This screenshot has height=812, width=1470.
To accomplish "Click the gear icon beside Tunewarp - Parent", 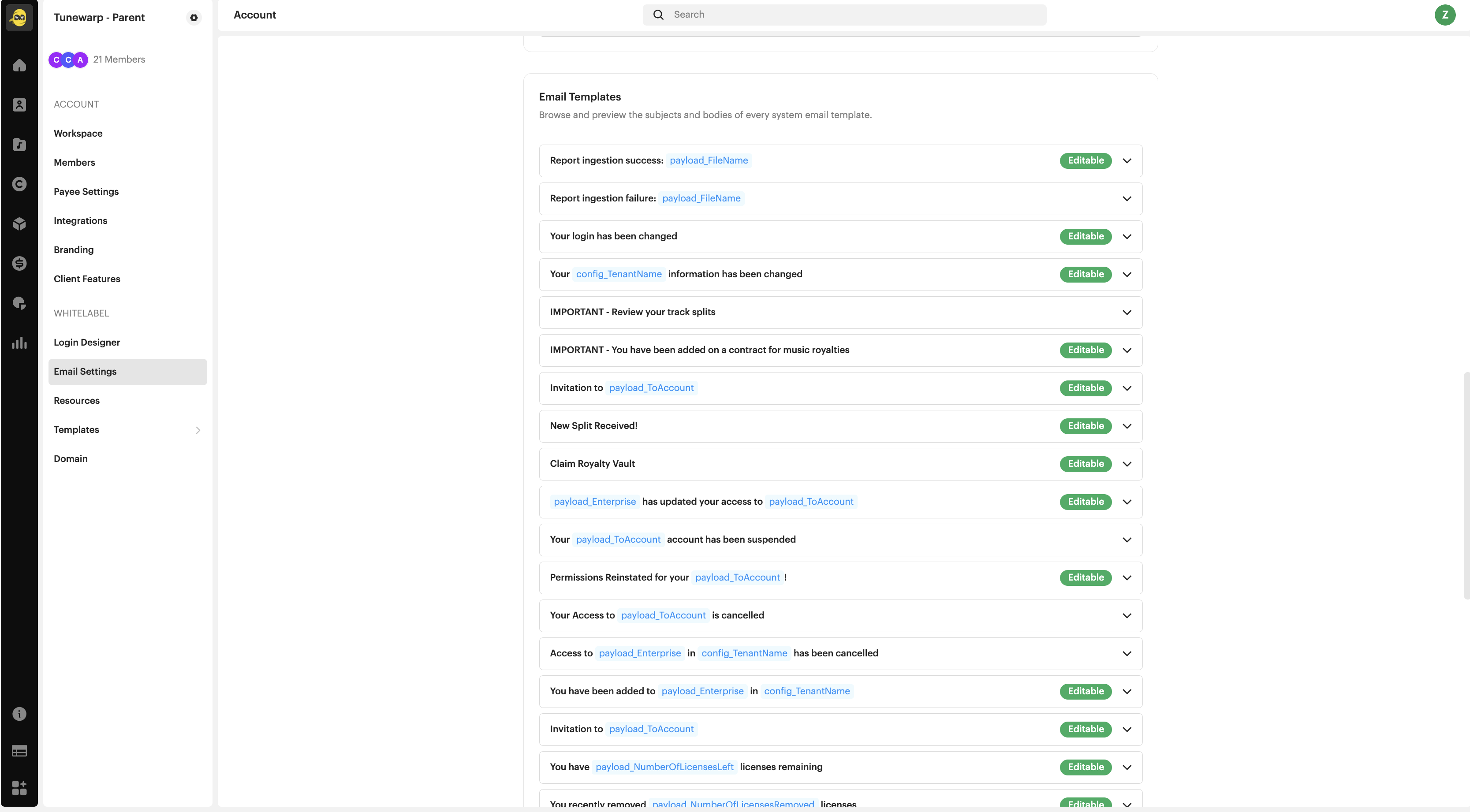I will coord(194,18).
